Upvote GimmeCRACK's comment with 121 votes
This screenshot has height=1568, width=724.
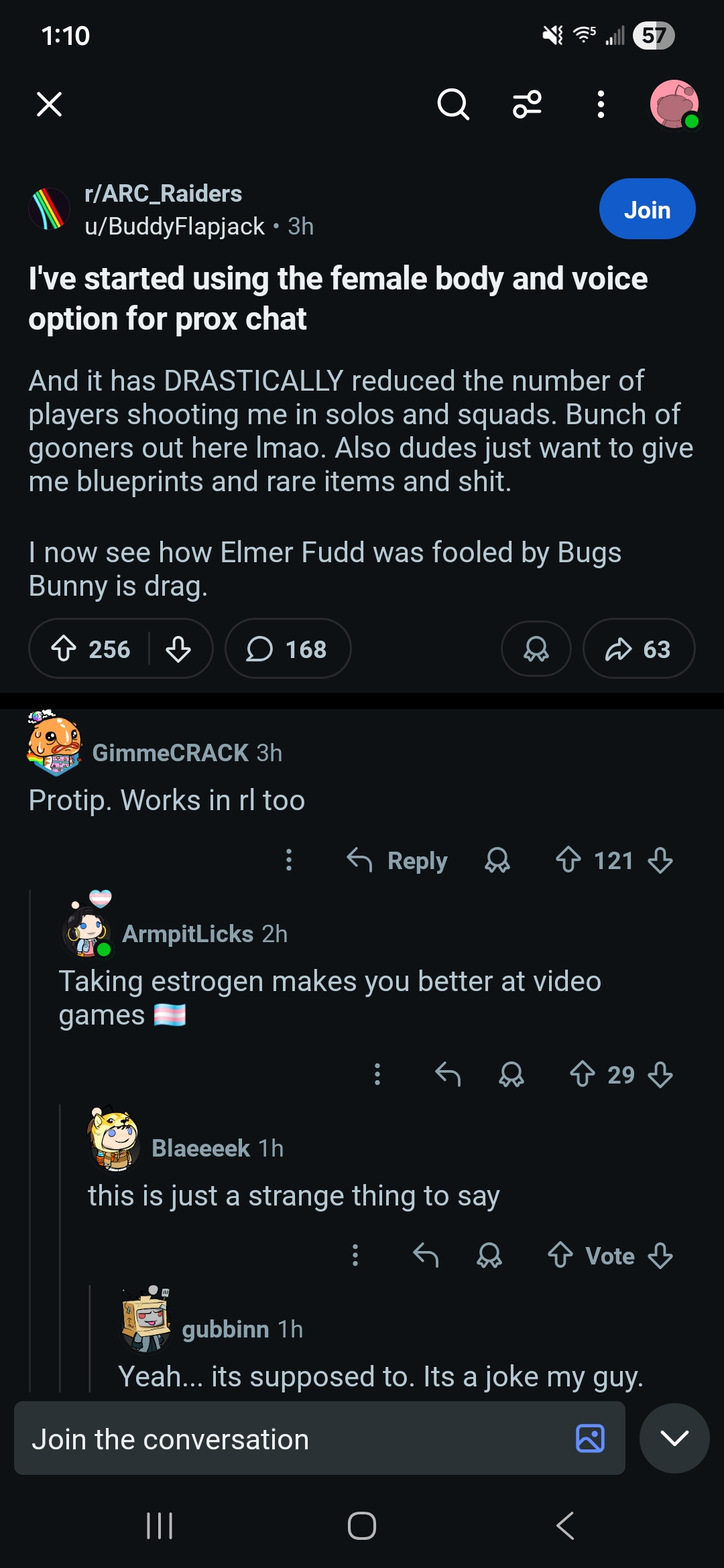[568, 860]
